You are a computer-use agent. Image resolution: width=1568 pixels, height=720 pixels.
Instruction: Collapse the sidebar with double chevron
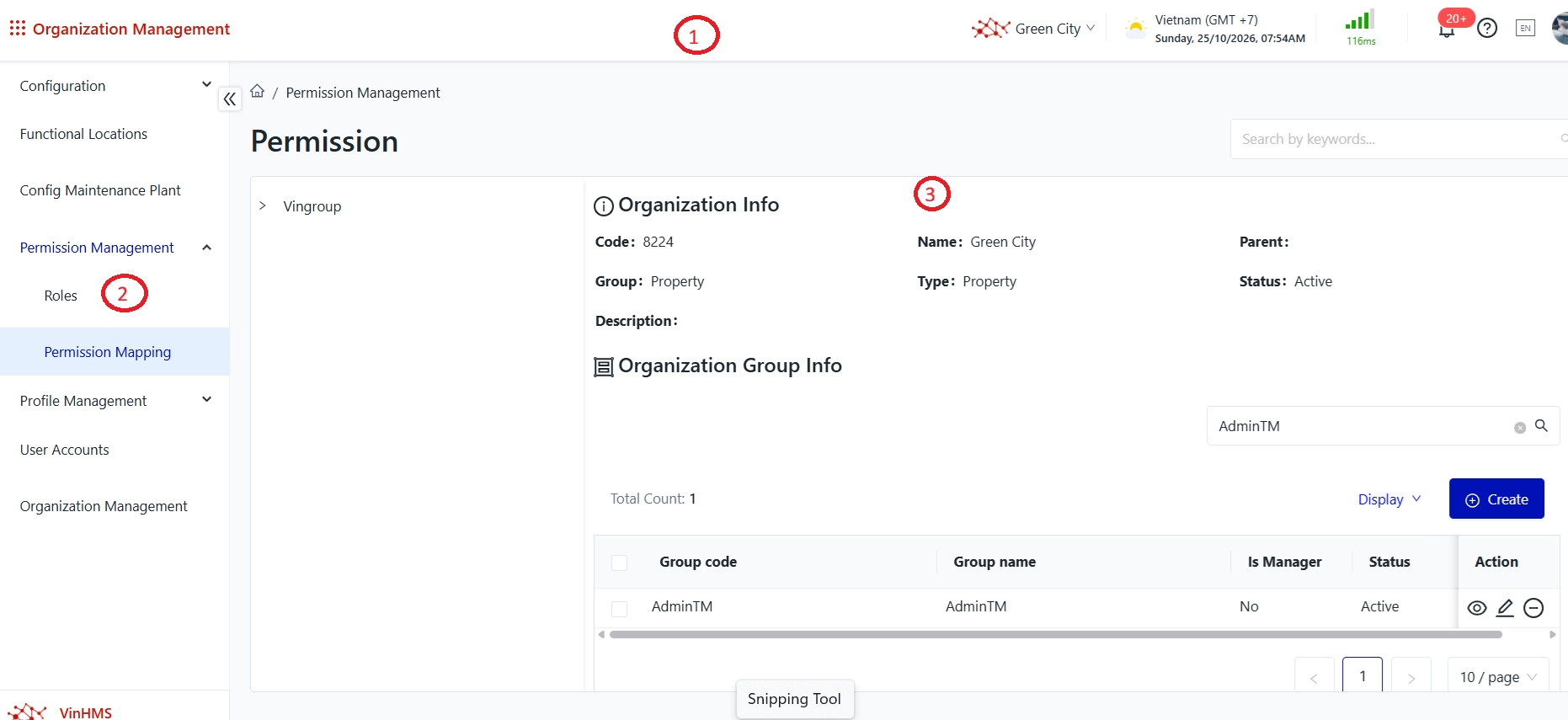230,99
